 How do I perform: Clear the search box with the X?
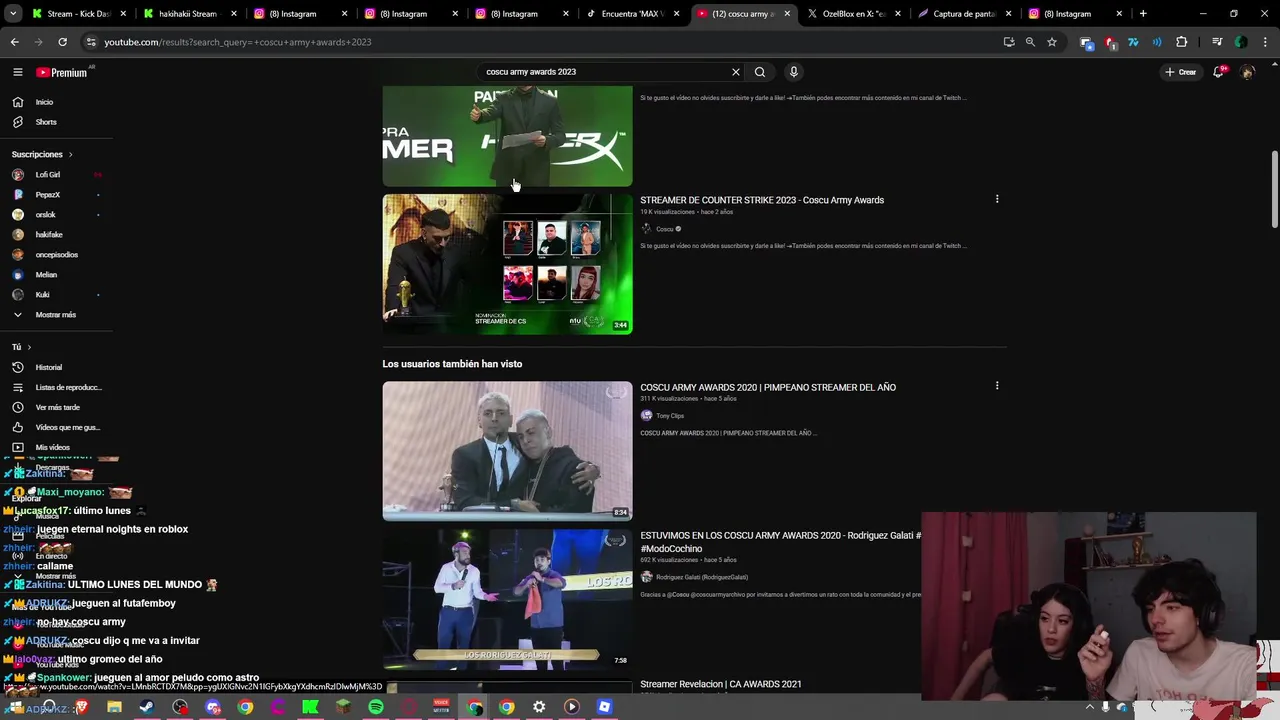click(736, 72)
